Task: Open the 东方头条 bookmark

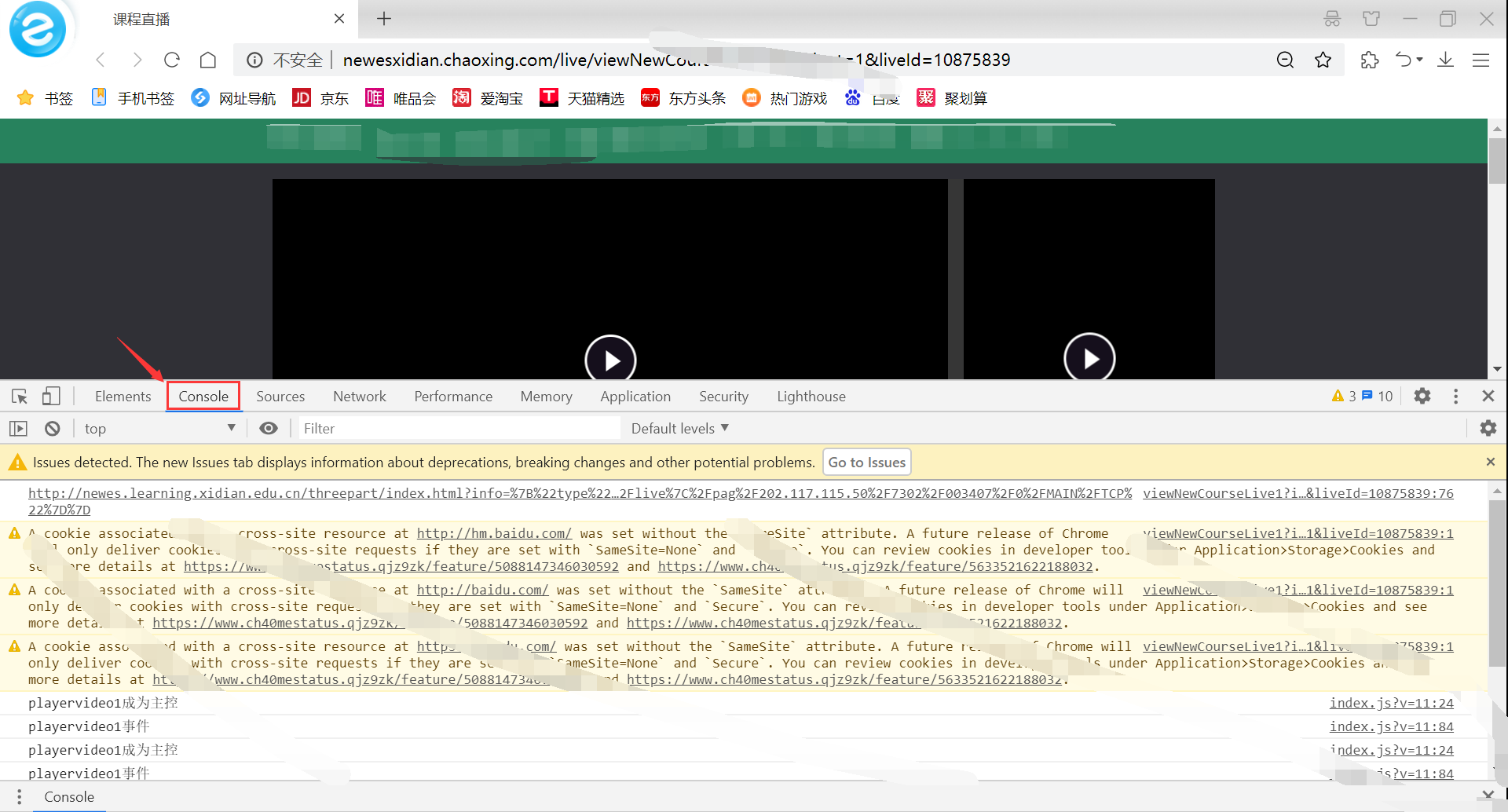Action: (683, 98)
